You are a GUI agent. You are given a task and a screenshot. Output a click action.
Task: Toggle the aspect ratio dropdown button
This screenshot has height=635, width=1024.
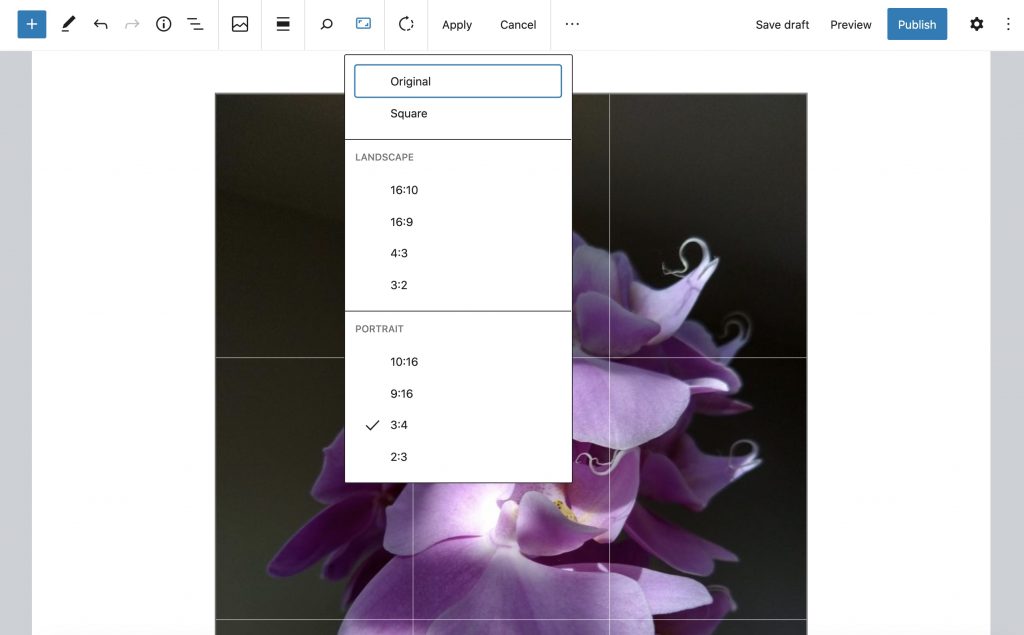click(x=363, y=24)
